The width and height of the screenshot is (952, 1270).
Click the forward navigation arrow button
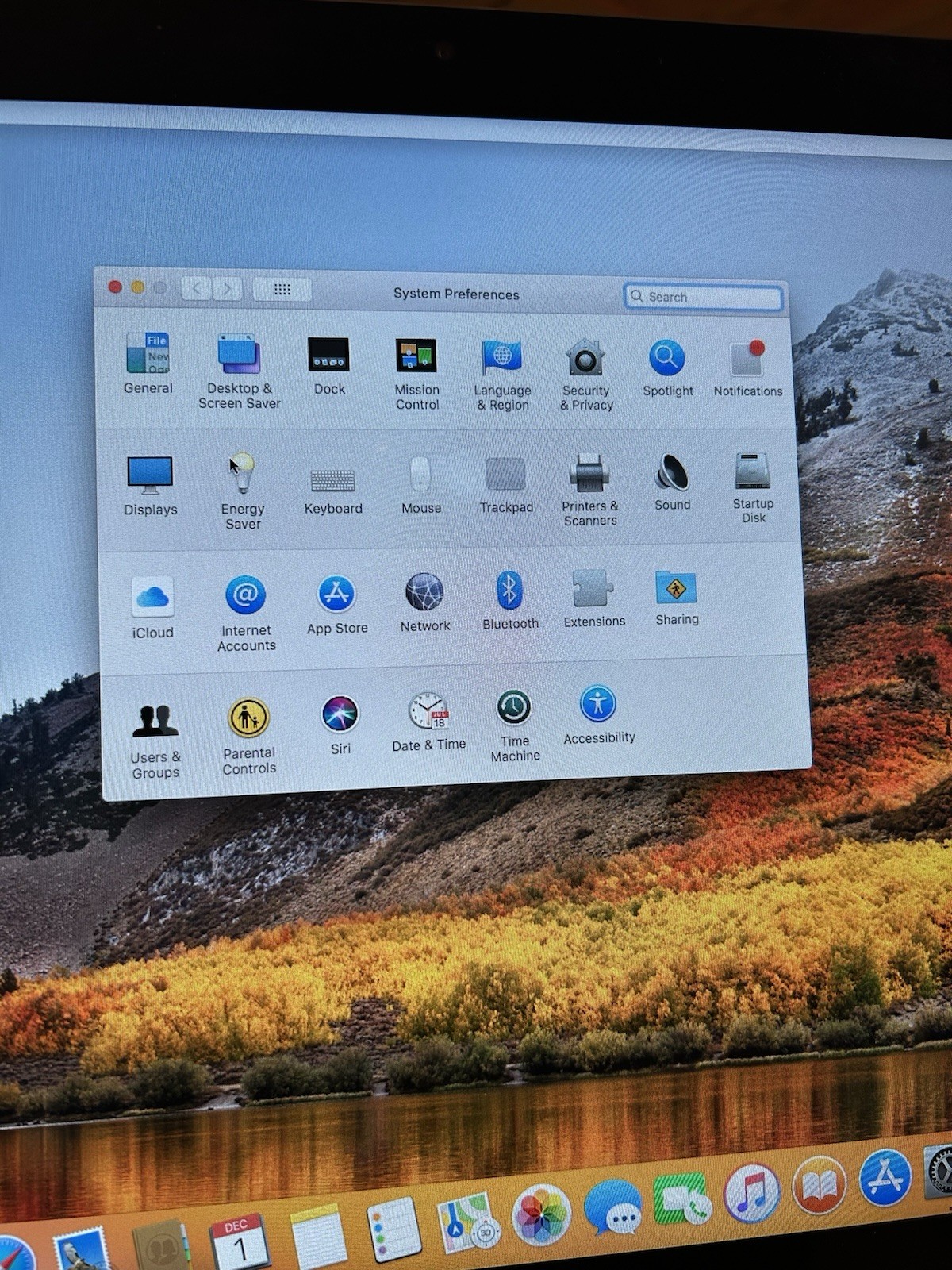pos(227,289)
